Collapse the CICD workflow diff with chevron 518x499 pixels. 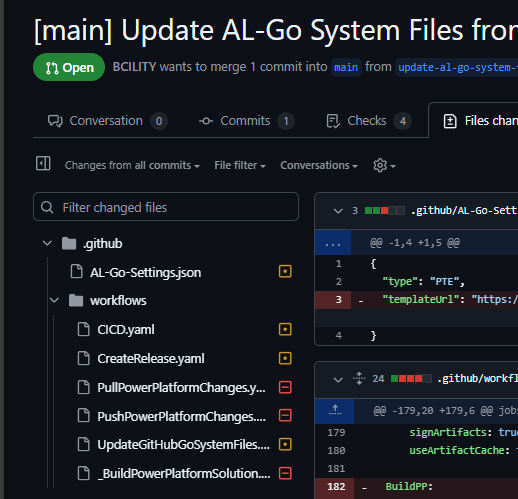click(338, 379)
